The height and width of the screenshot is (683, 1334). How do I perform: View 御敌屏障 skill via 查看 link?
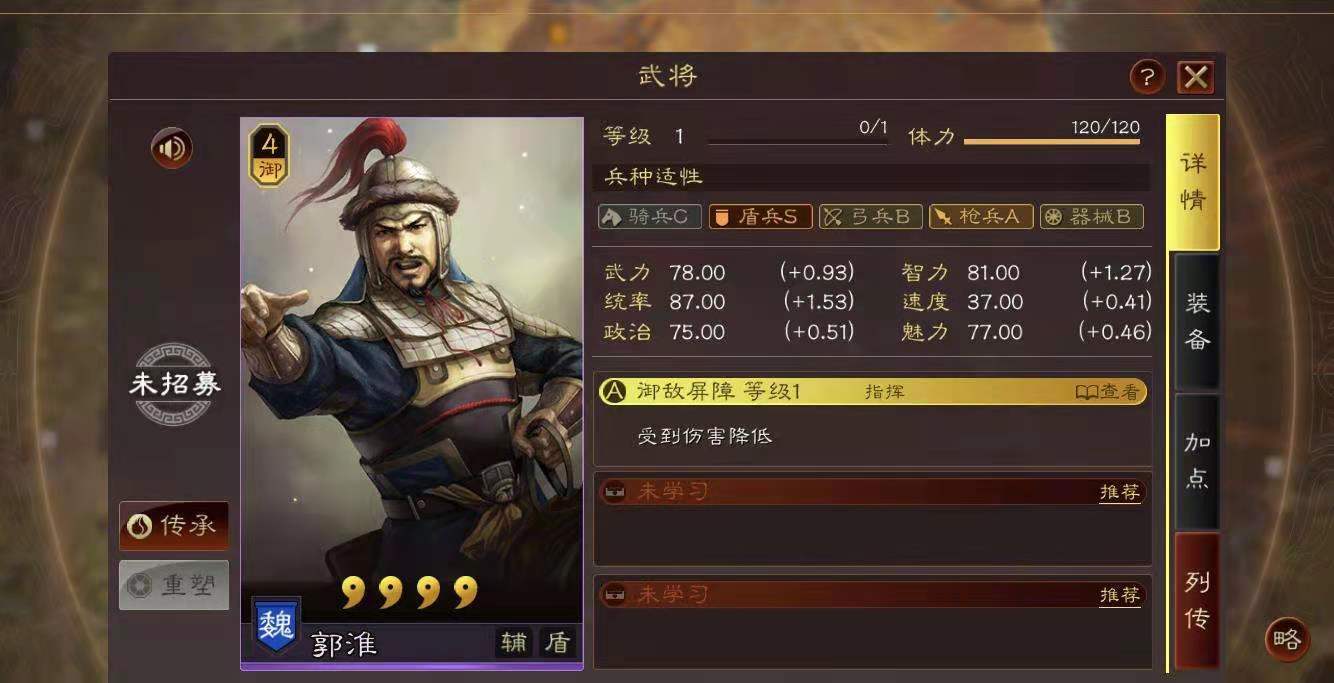[1107, 392]
